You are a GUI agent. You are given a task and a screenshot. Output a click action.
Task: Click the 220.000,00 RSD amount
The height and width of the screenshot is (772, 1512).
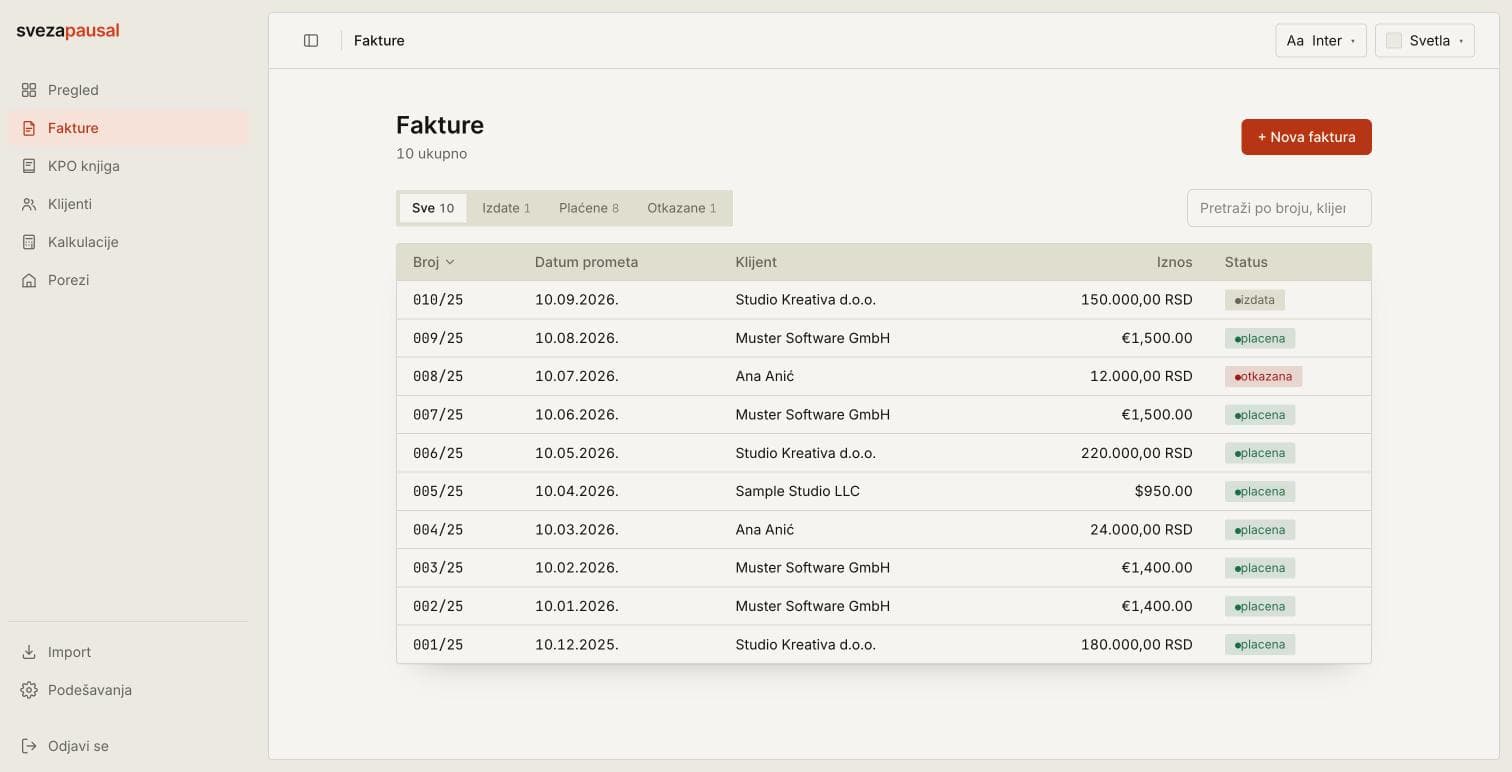coord(1136,453)
